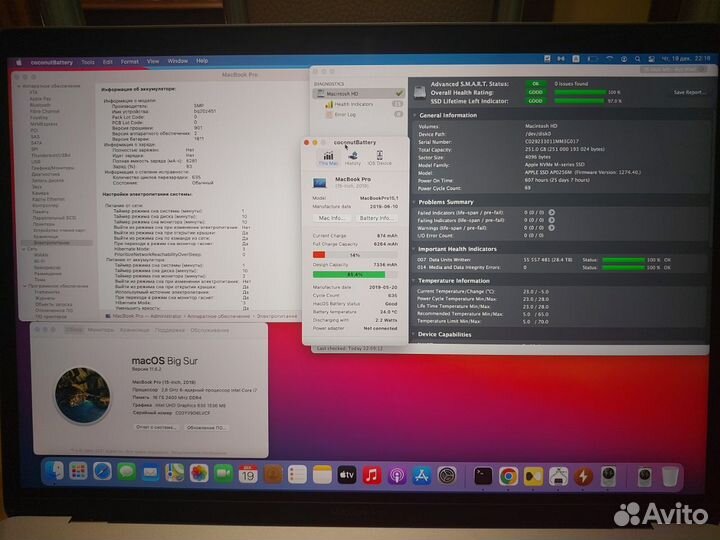Collapse General Information section
This screenshot has width=720, height=540.
pos(415,115)
